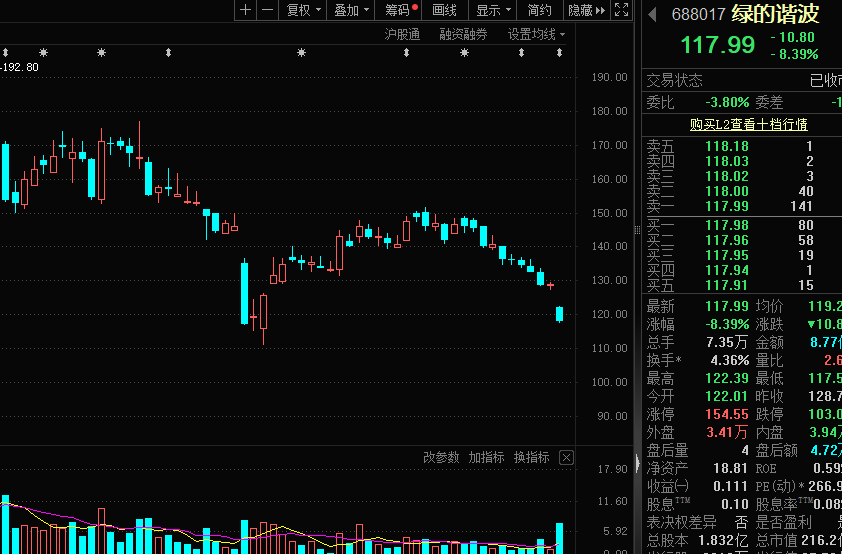Click 涨停 value 154.55
The width and height of the screenshot is (842, 554).
pos(727,414)
